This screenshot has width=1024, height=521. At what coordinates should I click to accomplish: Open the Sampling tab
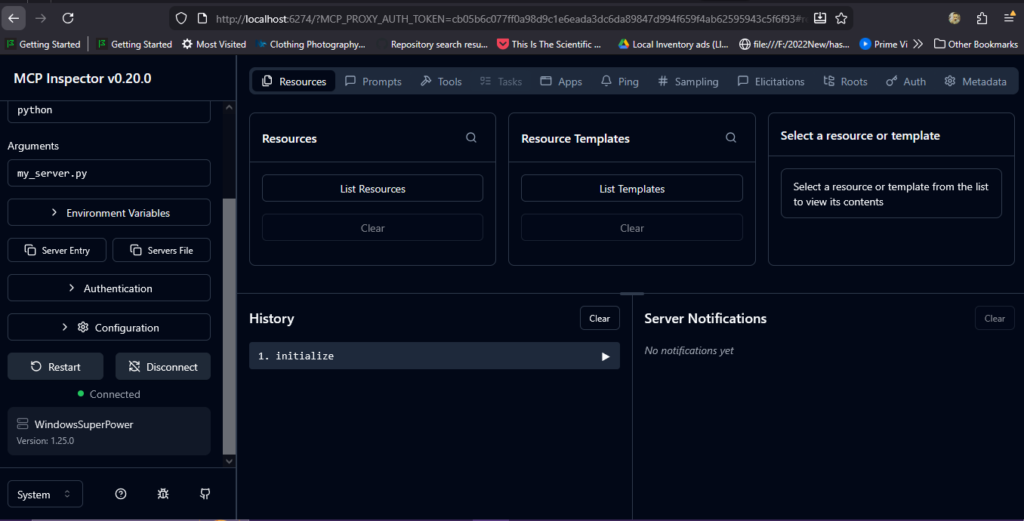pyautogui.click(x=688, y=81)
